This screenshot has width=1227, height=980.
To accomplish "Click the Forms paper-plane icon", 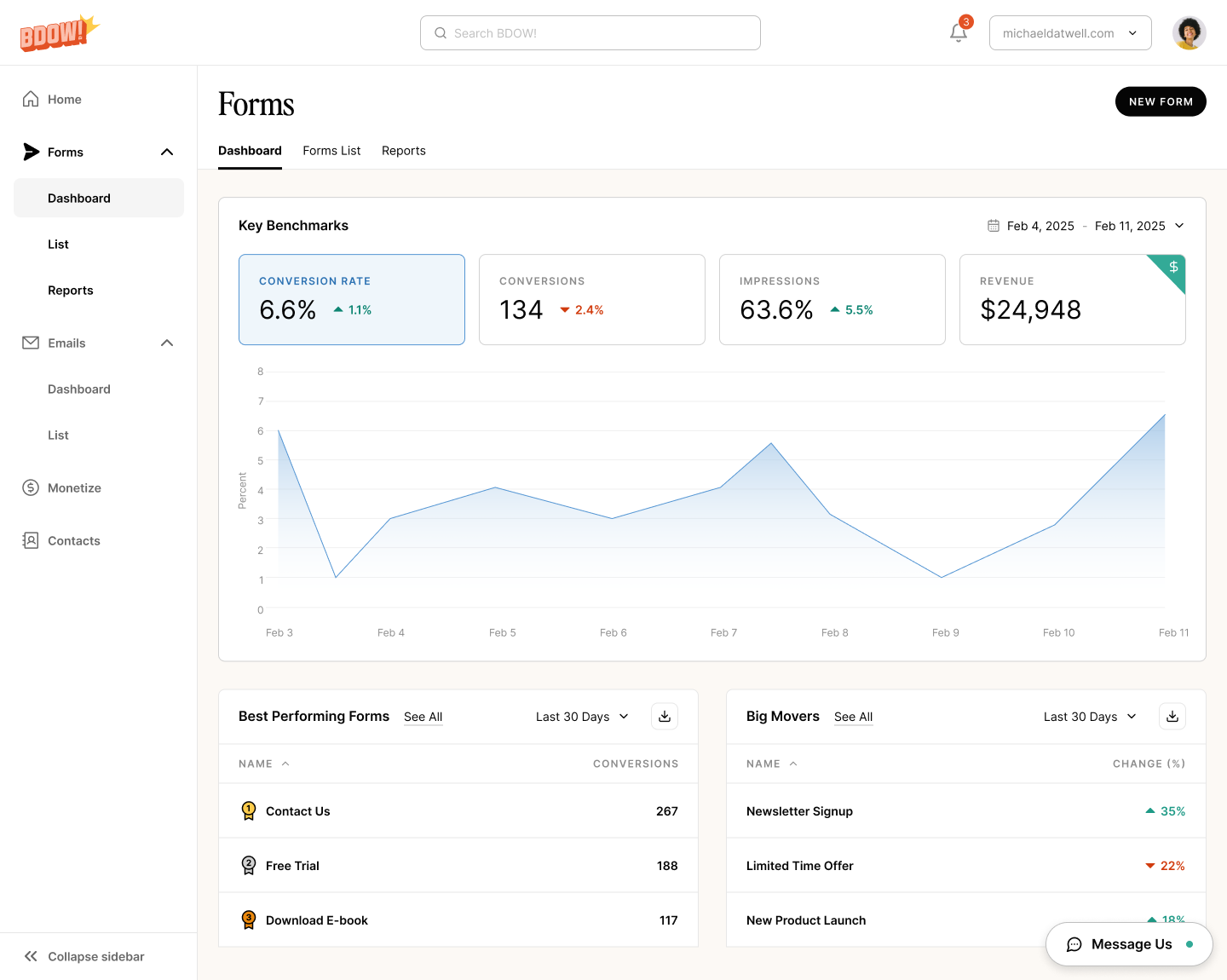I will (31, 152).
